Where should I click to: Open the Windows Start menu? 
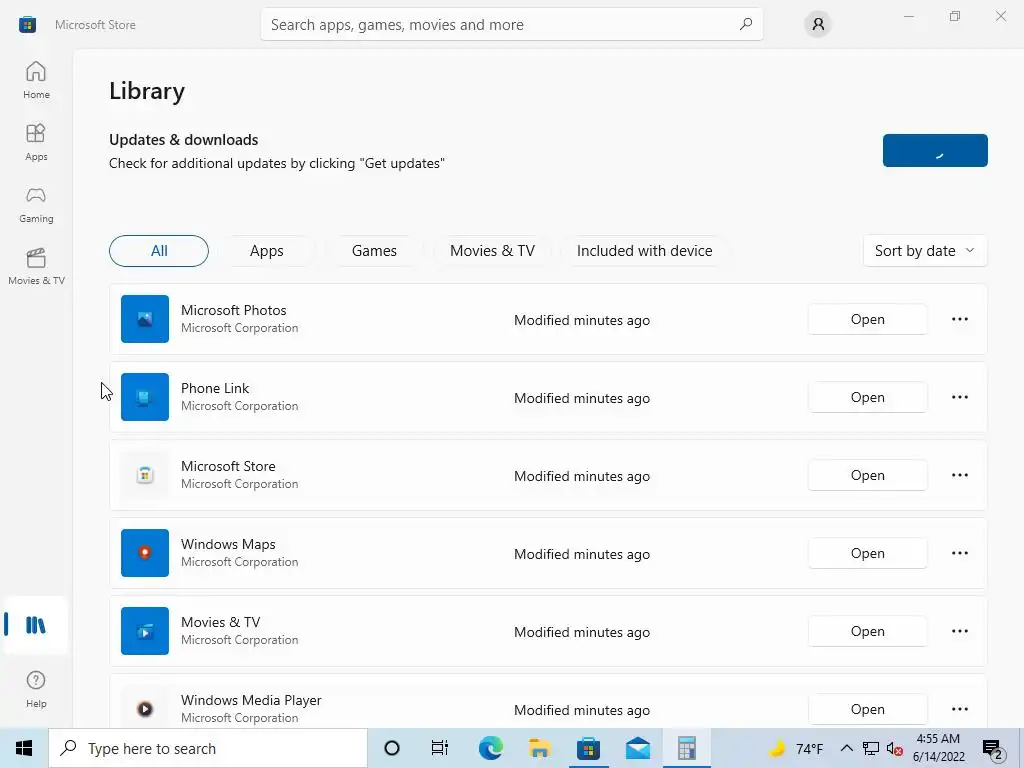pos(24,748)
